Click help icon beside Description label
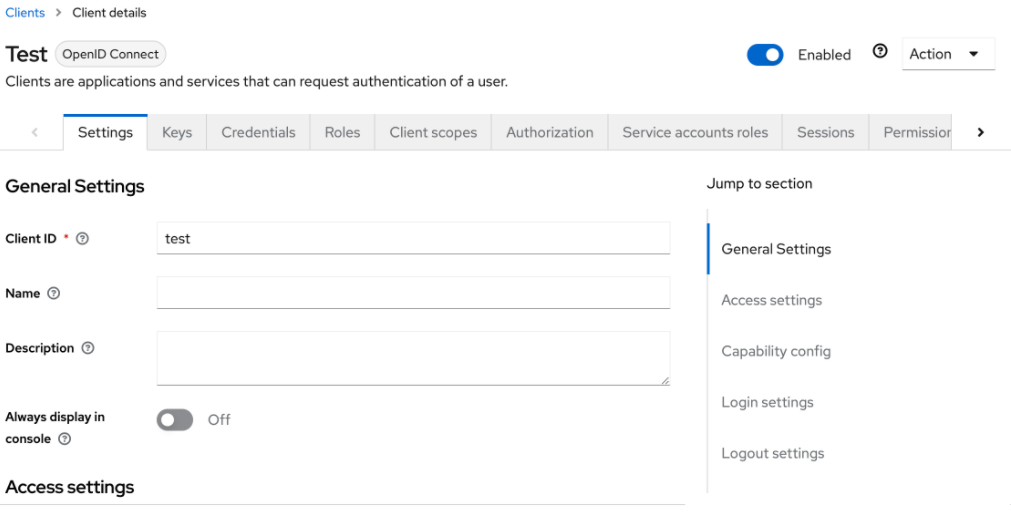Image resolution: width=1011 pixels, height=516 pixels. point(88,349)
